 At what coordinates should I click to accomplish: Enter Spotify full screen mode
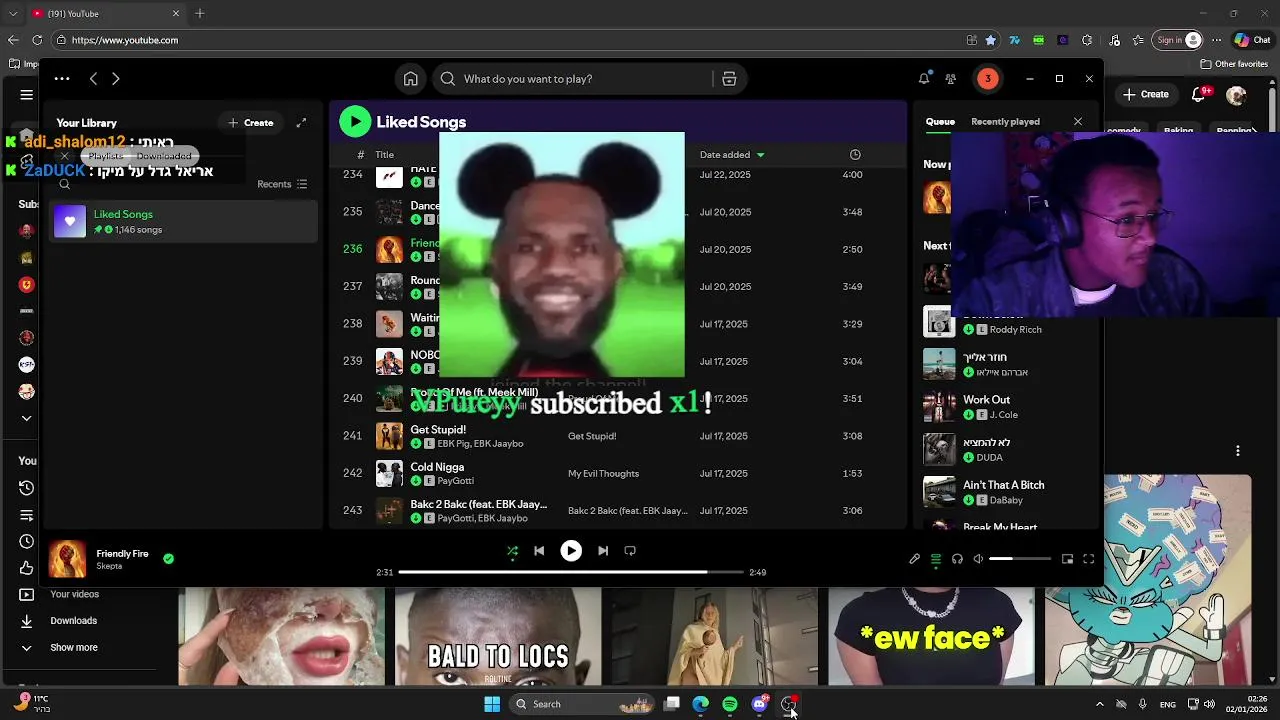(x=1088, y=559)
